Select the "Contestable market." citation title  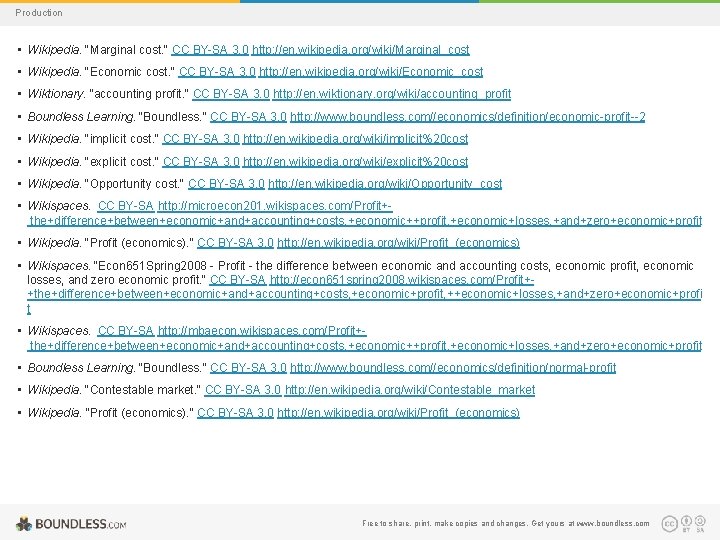click(x=143, y=390)
